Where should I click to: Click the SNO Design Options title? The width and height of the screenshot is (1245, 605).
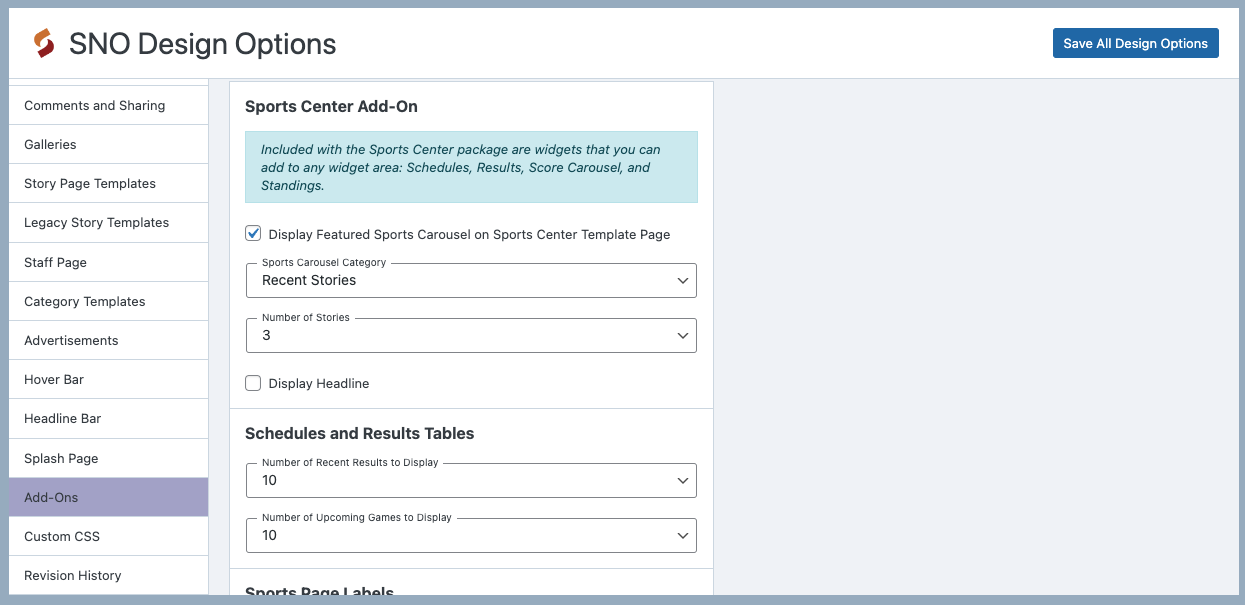point(202,44)
